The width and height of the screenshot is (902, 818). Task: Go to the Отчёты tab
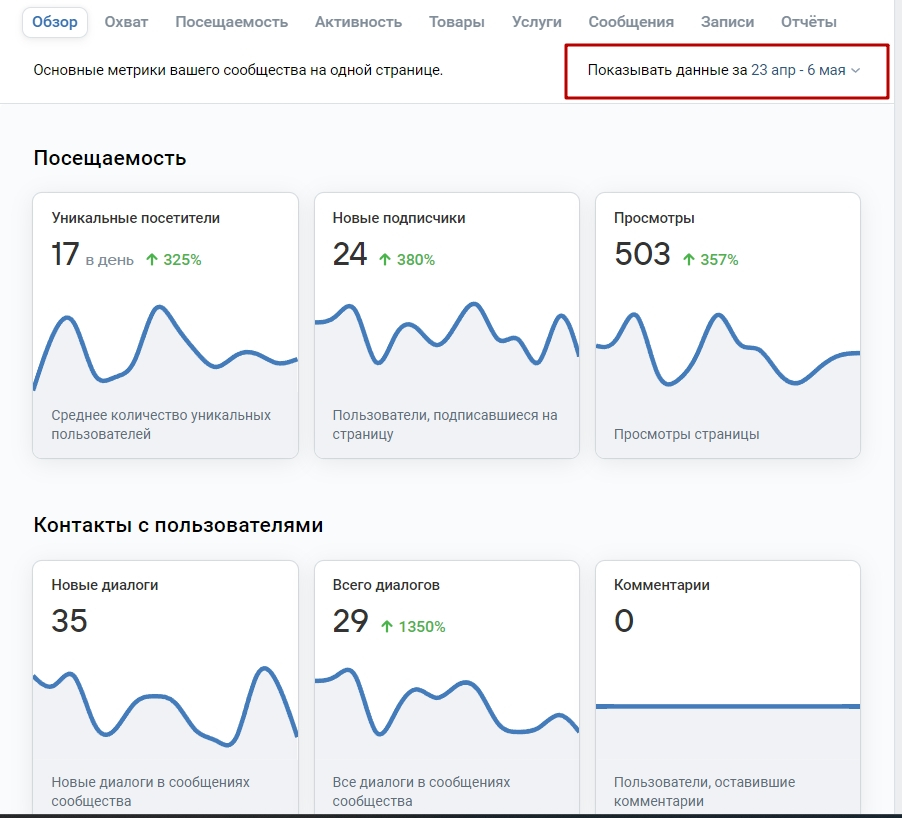pos(809,22)
